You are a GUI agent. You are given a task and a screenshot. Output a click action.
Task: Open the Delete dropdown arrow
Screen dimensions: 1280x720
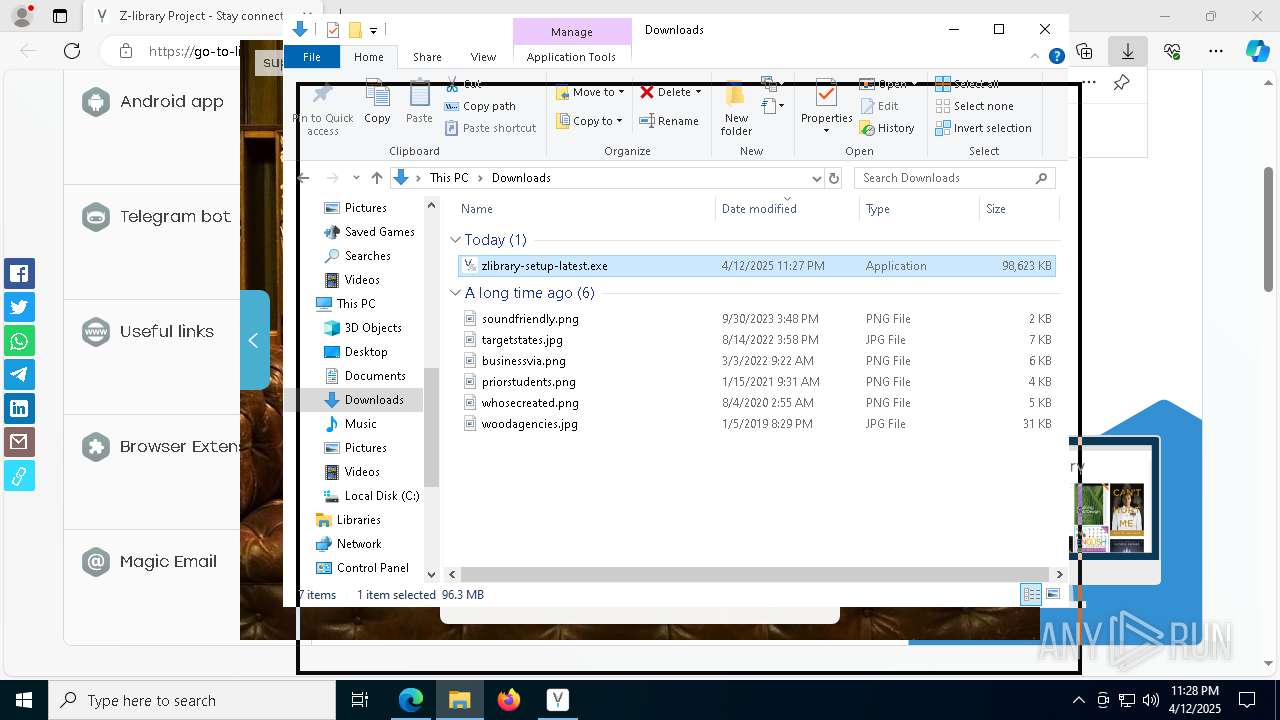pos(698,92)
